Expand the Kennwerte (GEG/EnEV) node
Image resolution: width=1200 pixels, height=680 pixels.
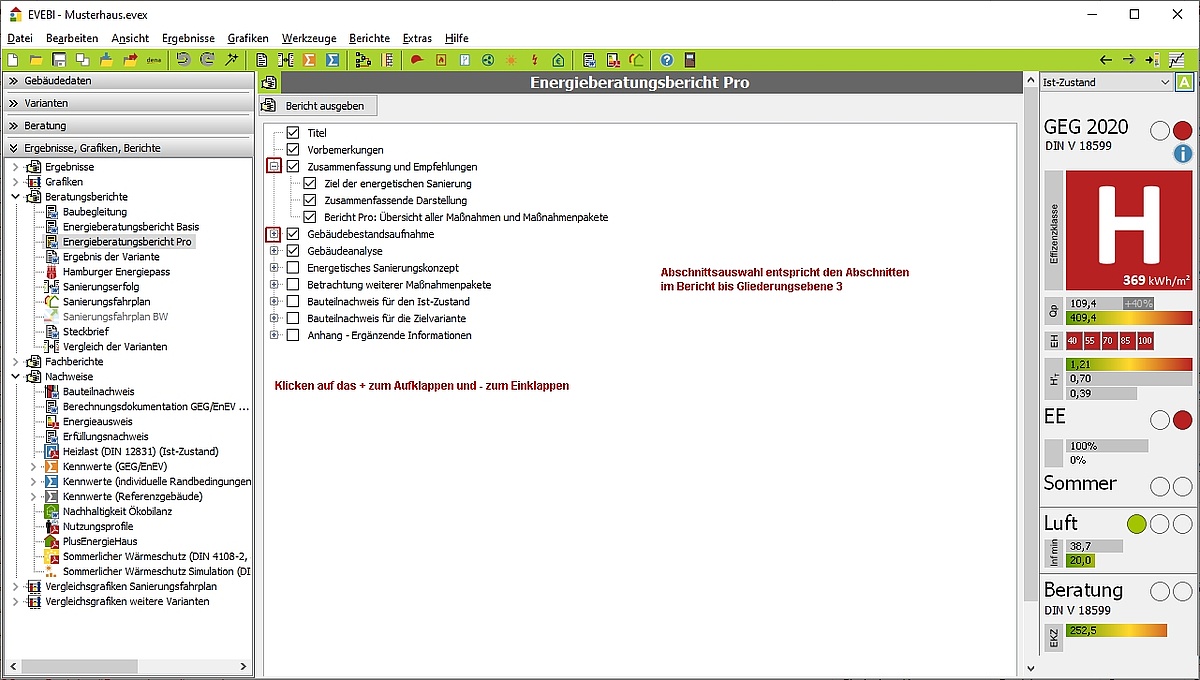(33, 466)
